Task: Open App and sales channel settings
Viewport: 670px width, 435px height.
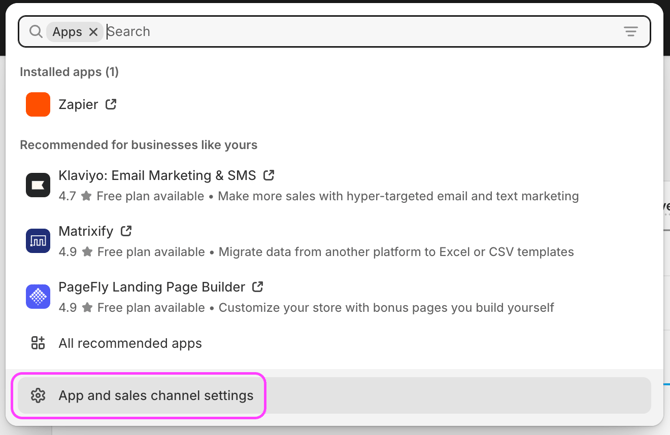Action: (156, 396)
